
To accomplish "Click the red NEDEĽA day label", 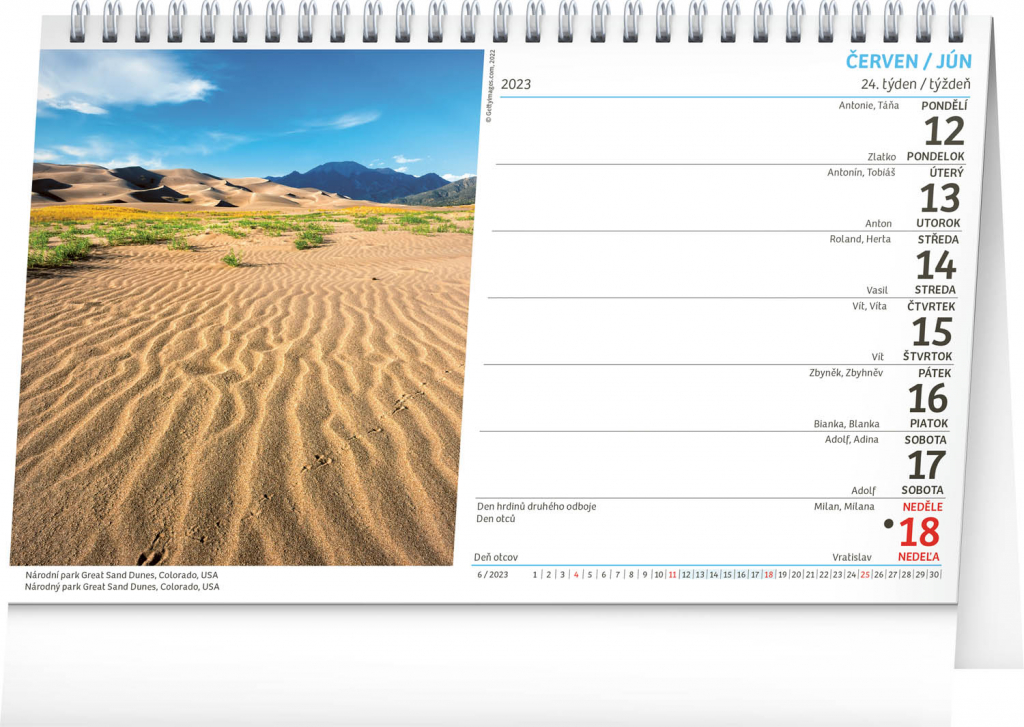I will click(918, 557).
